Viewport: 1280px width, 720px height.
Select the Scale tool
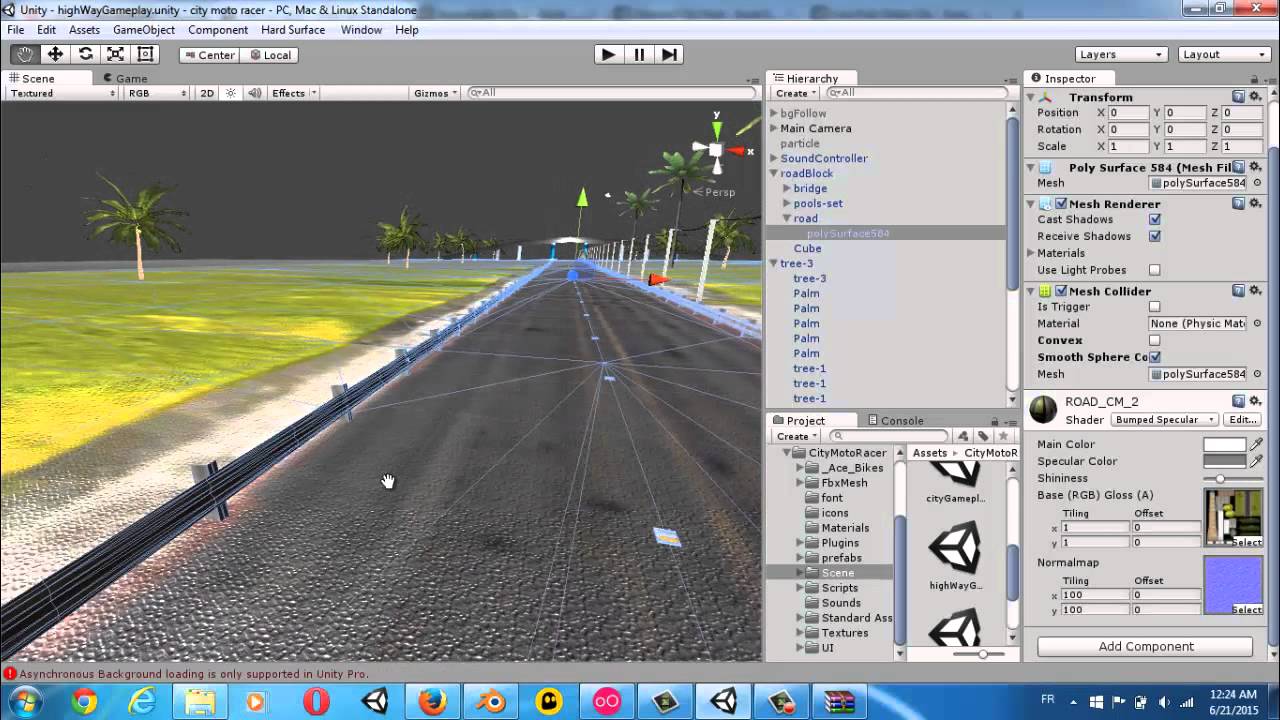[115, 54]
